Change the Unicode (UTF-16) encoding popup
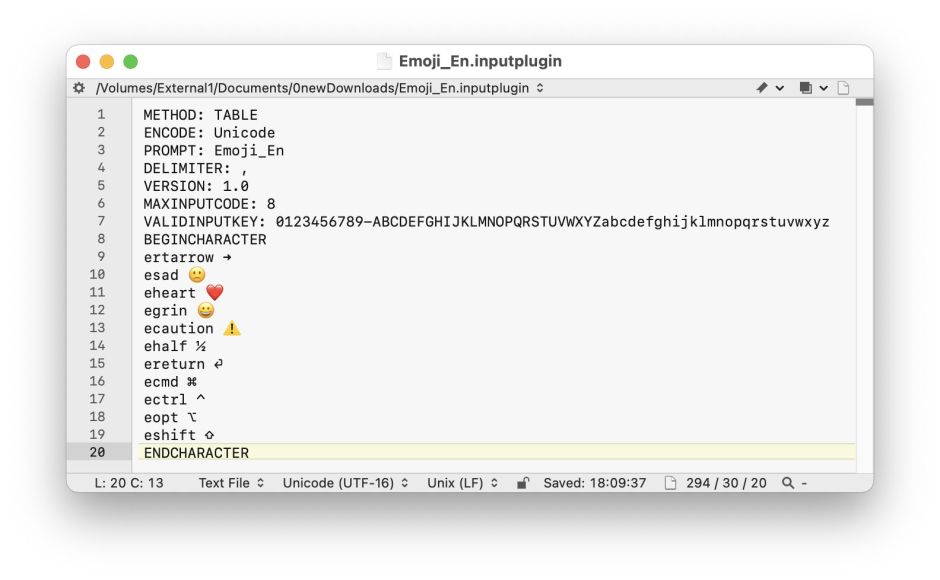Image resolution: width=940 pixels, height=580 pixels. point(345,483)
